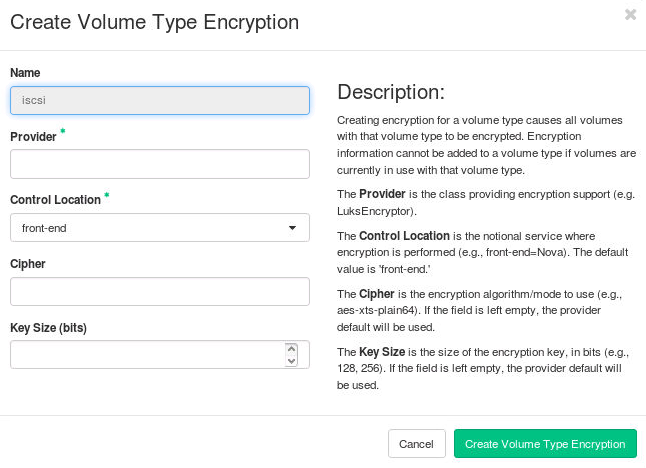Decrease Key Size with the down arrow

(x=291, y=361)
